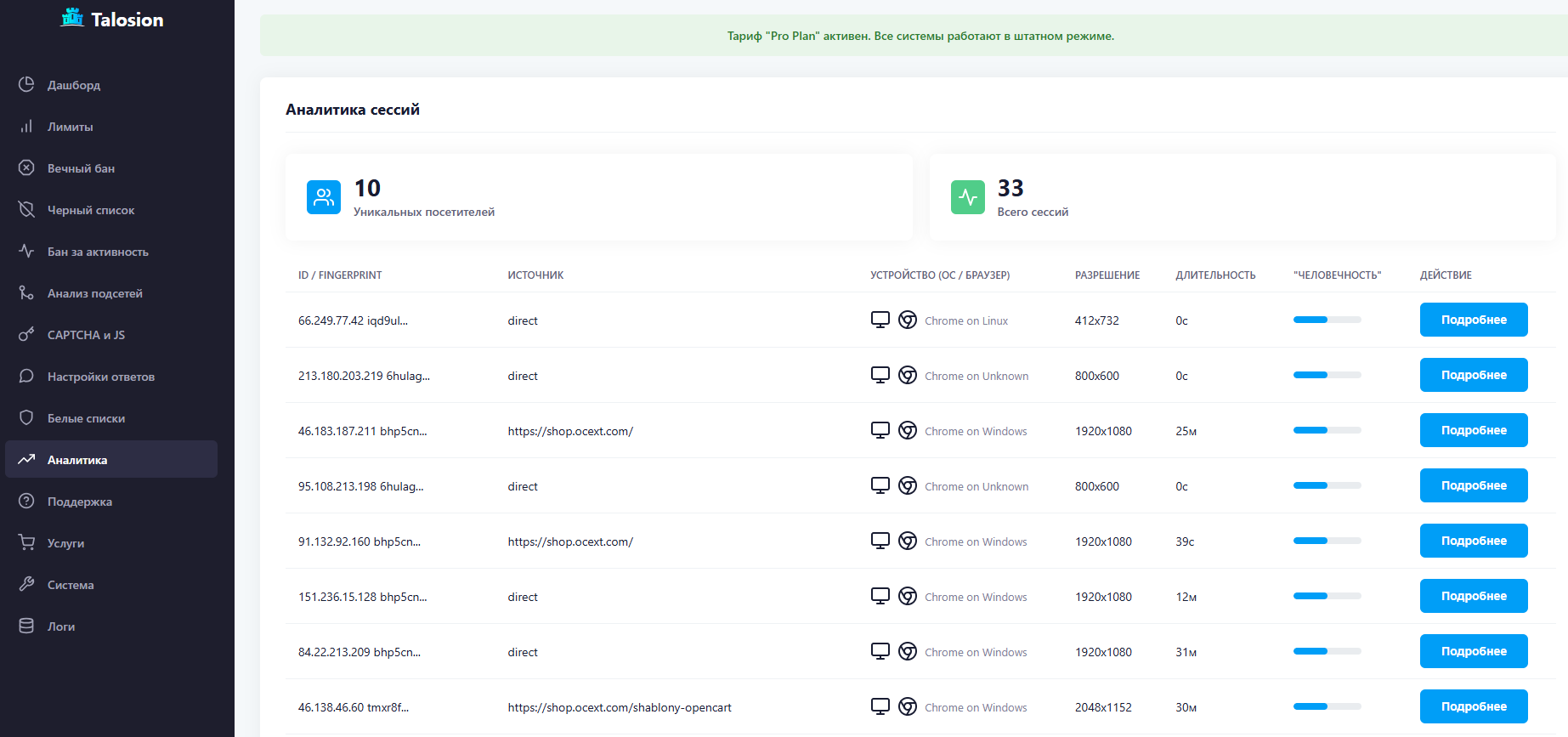Click the shablony-opencart source URL

[x=619, y=707]
